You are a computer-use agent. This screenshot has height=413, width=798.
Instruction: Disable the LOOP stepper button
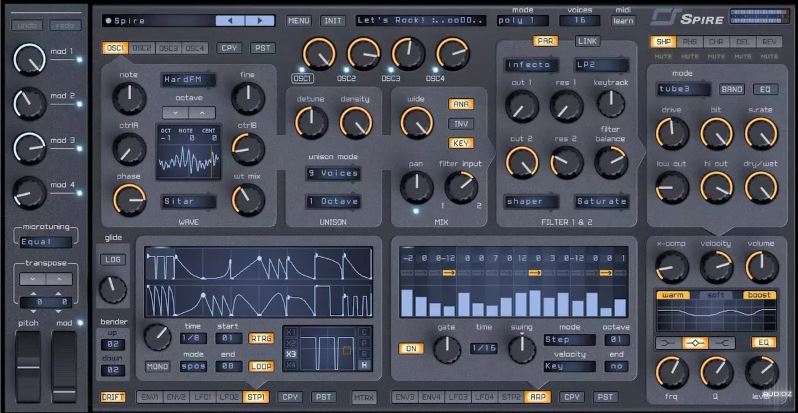pyautogui.click(x=261, y=366)
